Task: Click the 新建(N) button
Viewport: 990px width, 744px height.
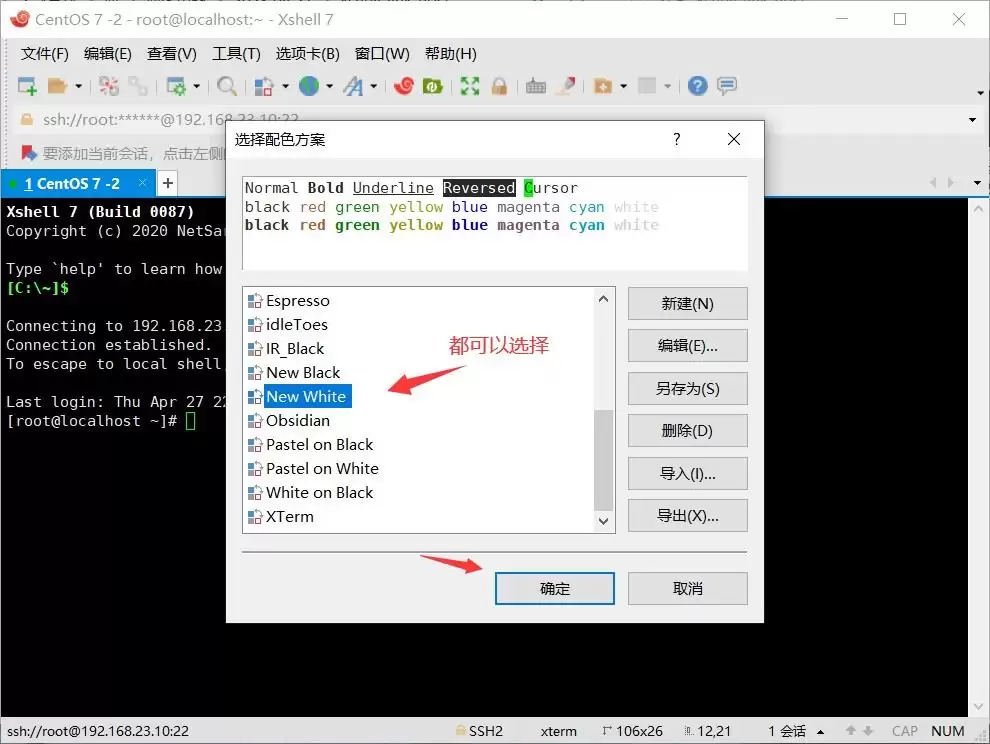Action: (688, 304)
